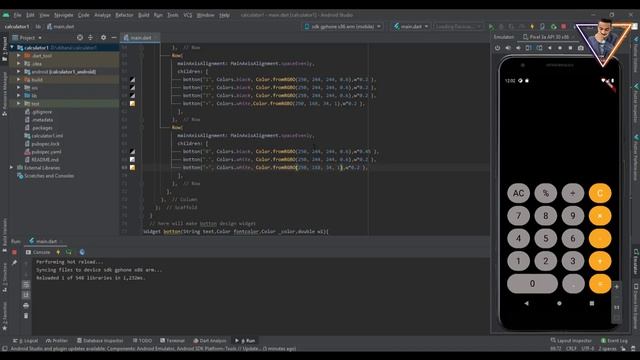Expand the .dart_tool folder
This screenshot has height=360, width=640.
[18, 56]
